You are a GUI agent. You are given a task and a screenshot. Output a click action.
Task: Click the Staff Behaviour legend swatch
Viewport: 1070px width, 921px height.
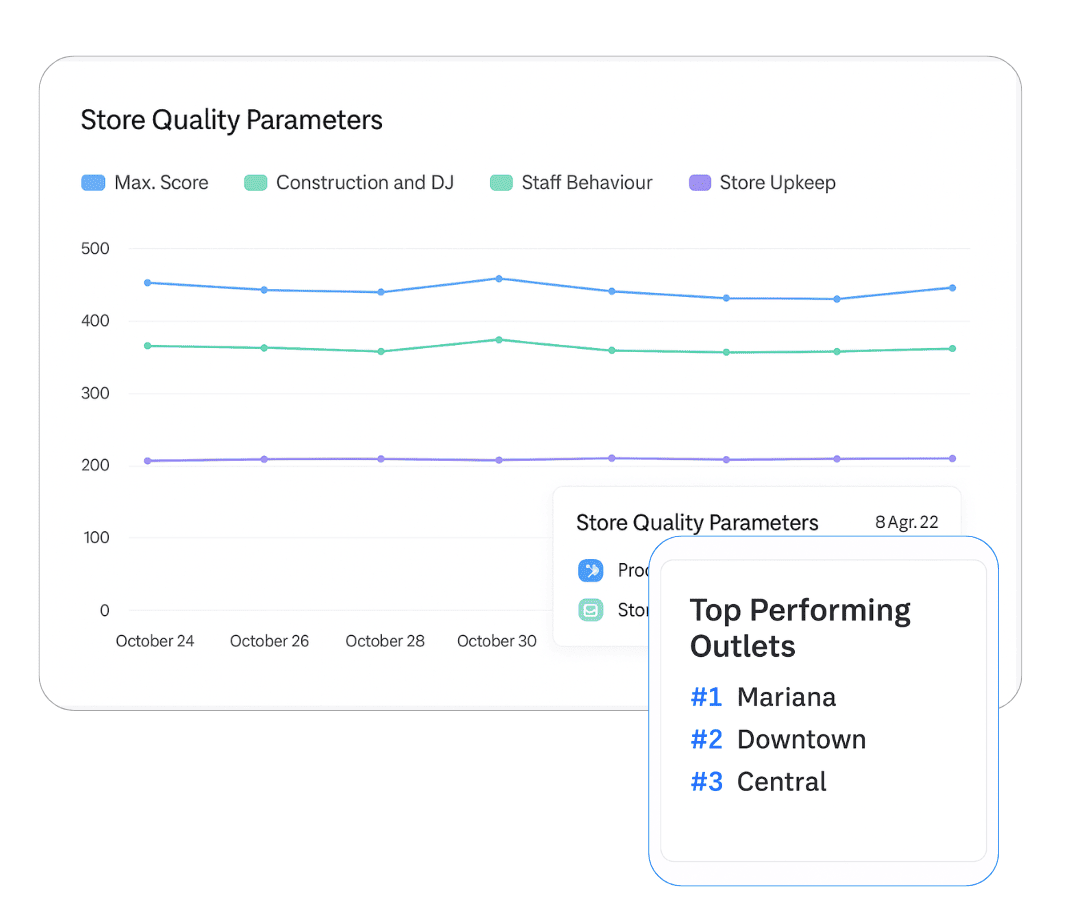tap(501, 182)
